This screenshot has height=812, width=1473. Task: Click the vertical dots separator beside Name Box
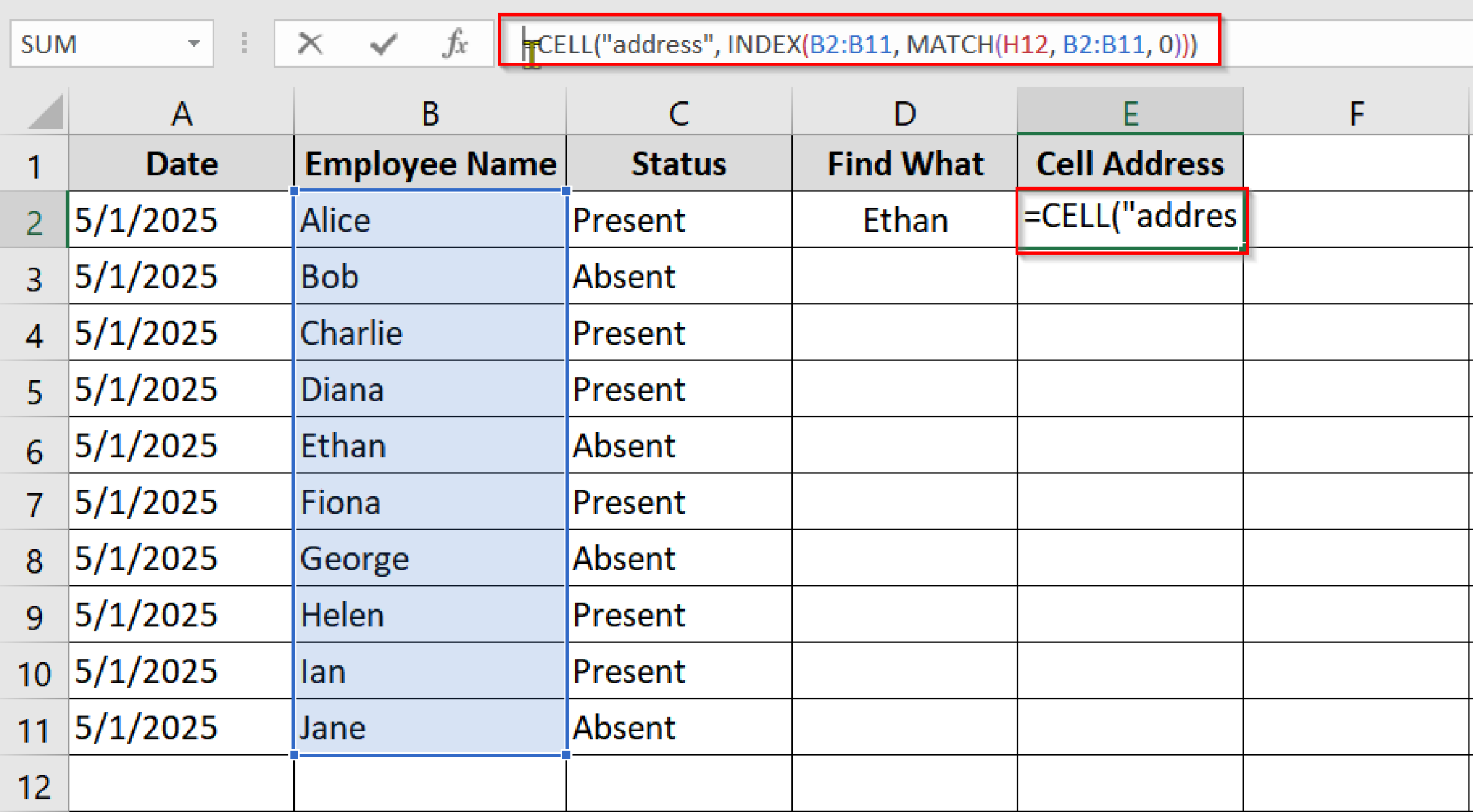[243, 43]
